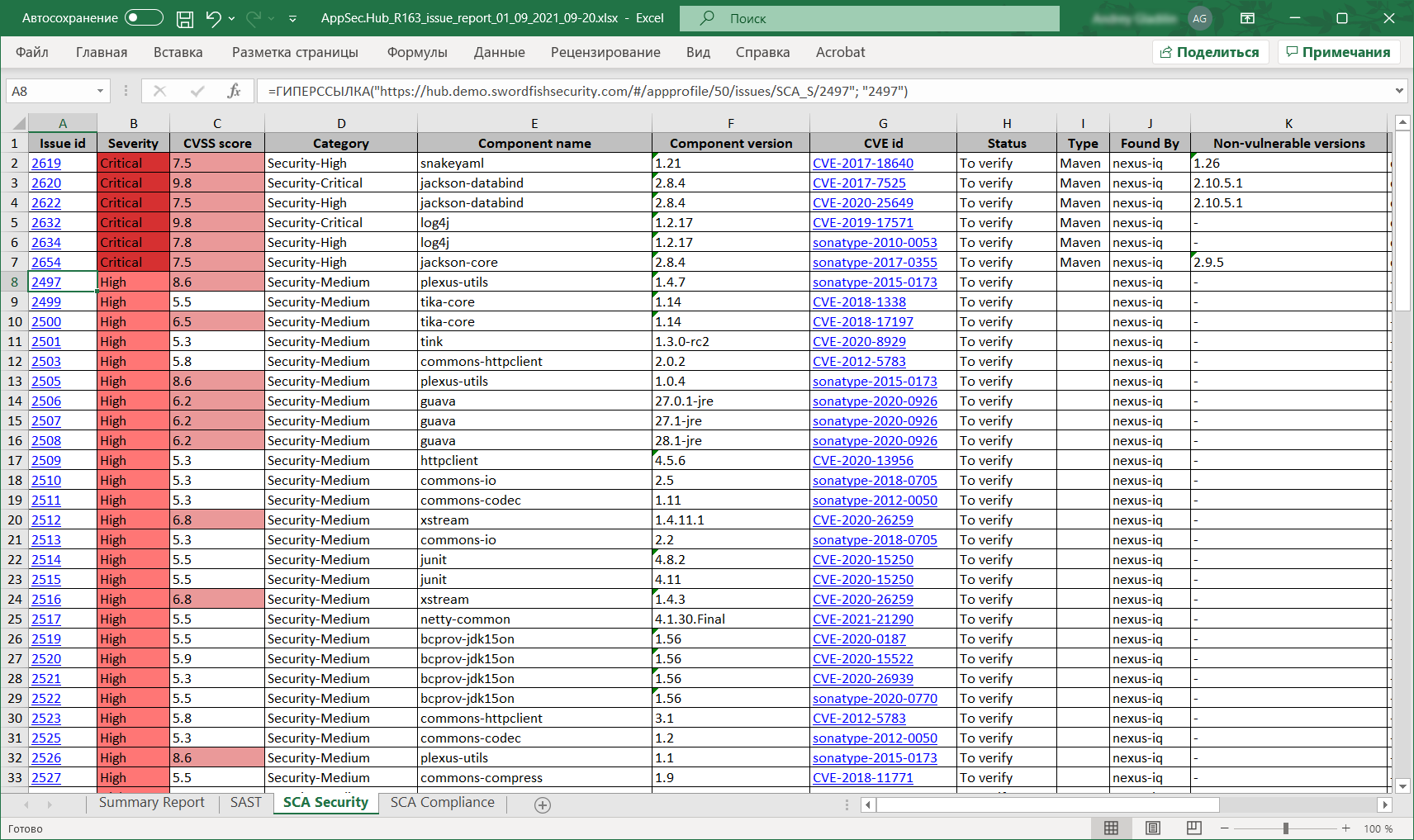Screen dimensions: 1414x840
Task: Switch to Page Break Preview icon
Action: tap(1193, 828)
